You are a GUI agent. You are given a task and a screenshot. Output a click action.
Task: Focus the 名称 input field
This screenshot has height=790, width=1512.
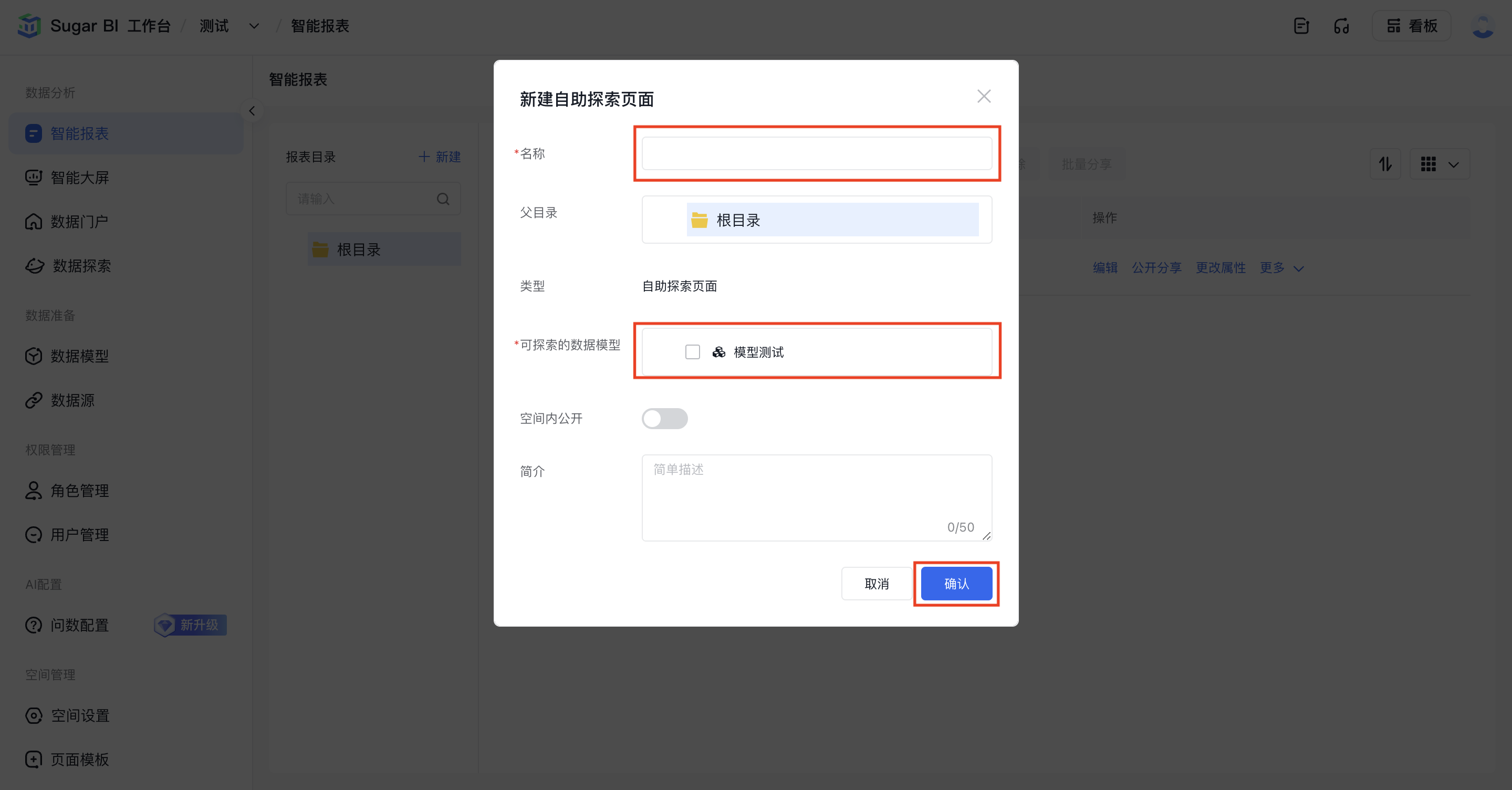(x=817, y=153)
